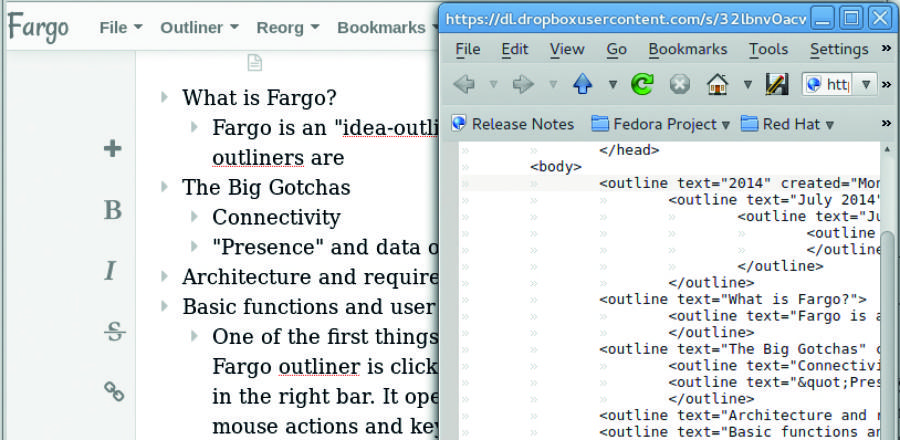This screenshot has width=900, height=440.
Task: Open Fargo's Outliner menu
Action: (x=199, y=28)
